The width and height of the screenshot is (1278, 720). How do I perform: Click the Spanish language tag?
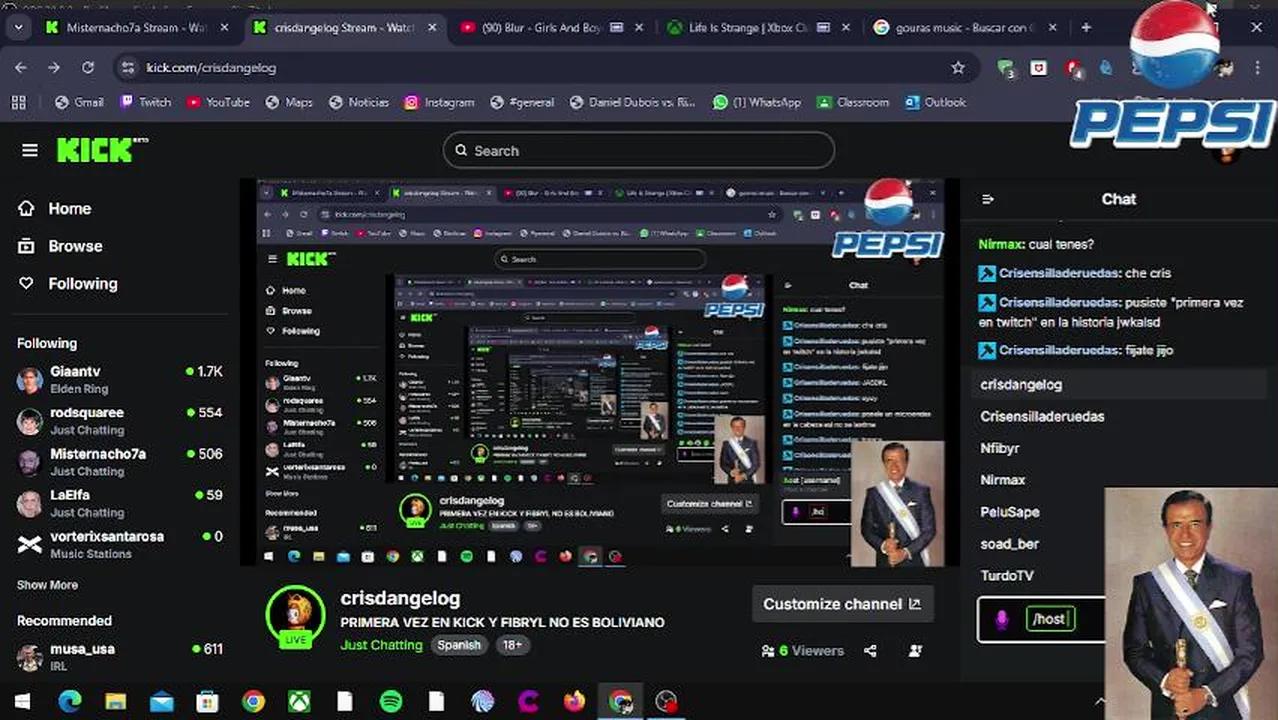[459, 645]
